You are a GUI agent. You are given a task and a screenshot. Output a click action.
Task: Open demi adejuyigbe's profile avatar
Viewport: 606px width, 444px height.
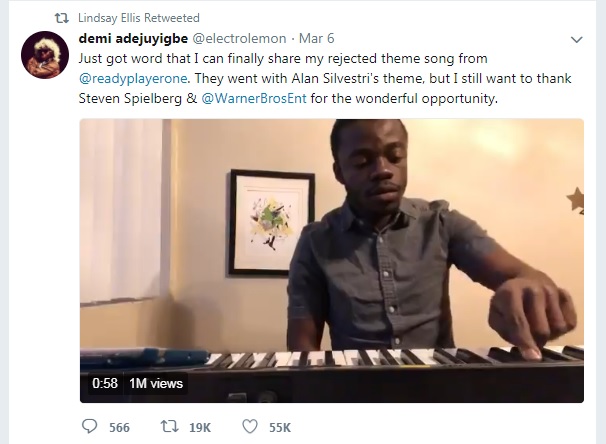click(45, 55)
